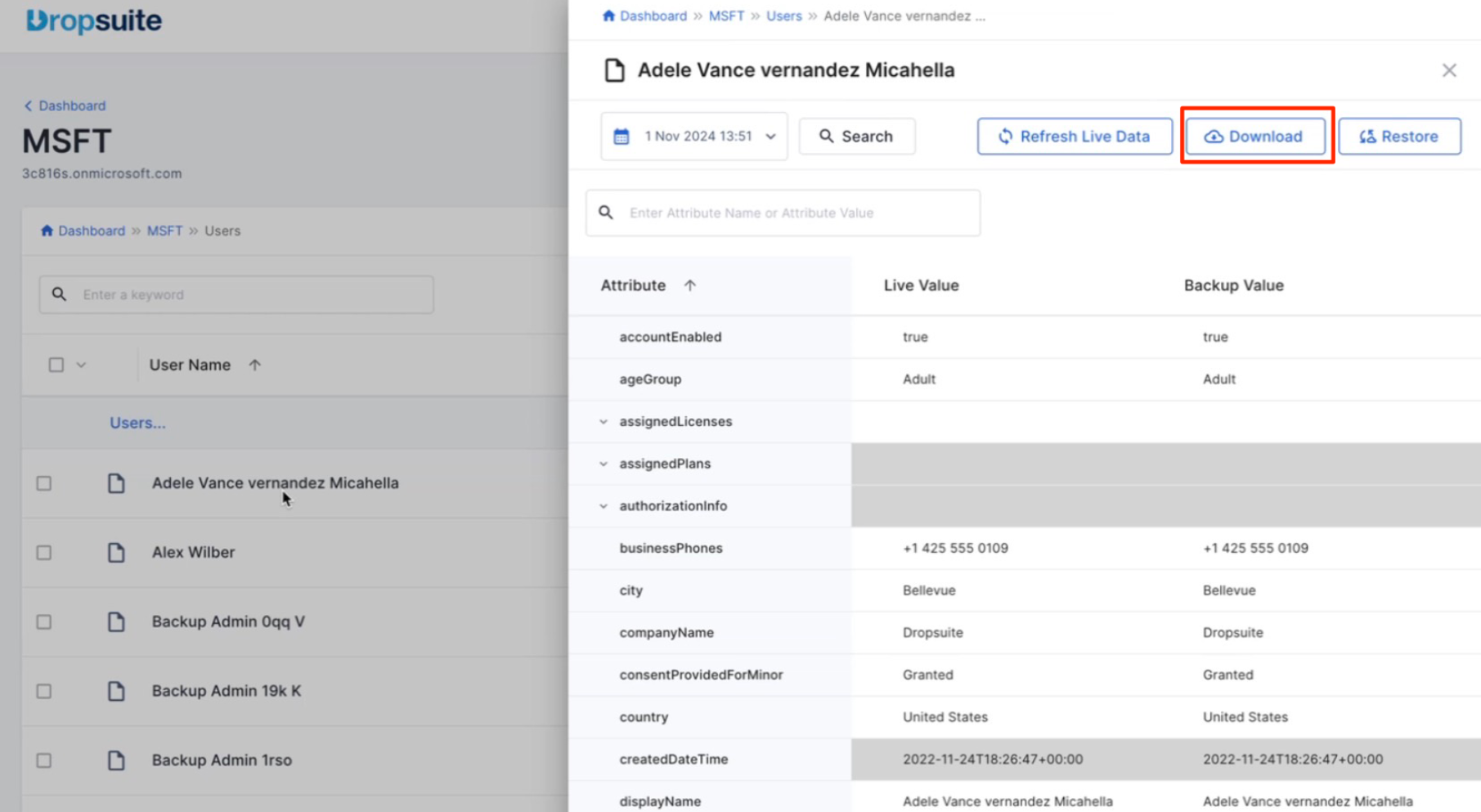The image size is (1481, 812).
Task: Select the checkbox for Backup Admin 1rso
Action: click(x=43, y=760)
